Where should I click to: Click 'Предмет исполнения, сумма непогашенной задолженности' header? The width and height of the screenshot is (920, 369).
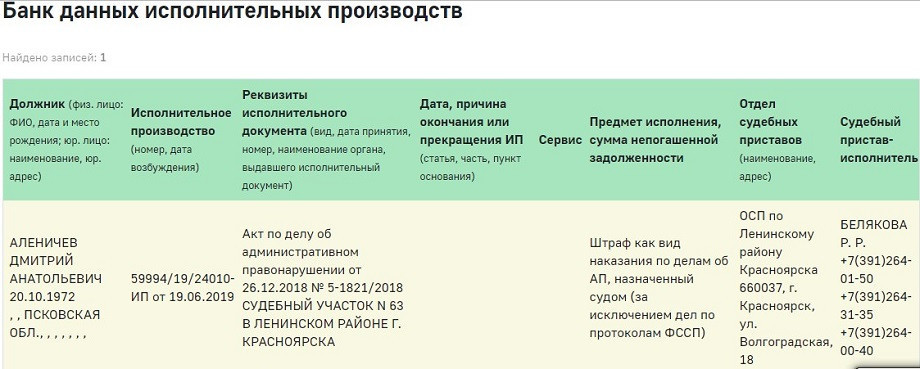(x=654, y=140)
